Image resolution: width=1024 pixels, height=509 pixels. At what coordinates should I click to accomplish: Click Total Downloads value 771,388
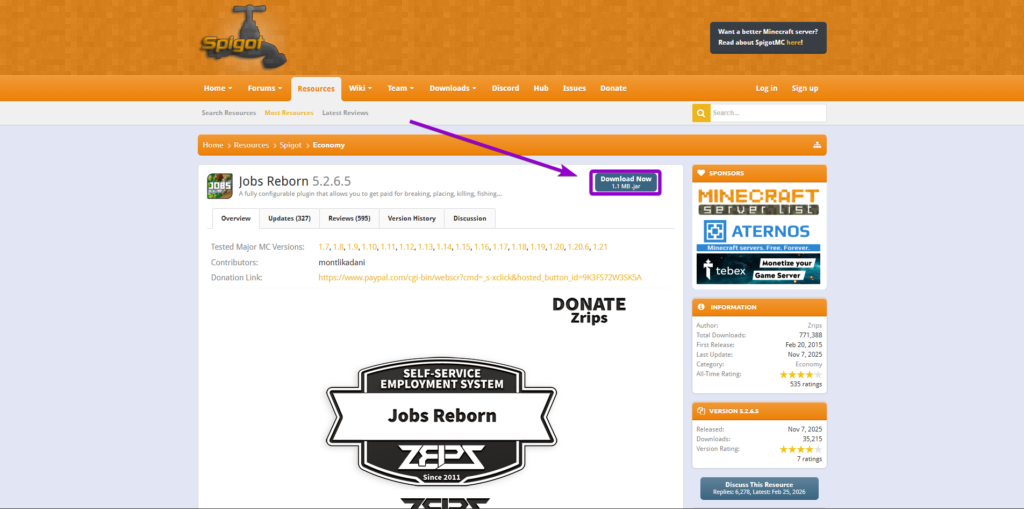coord(810,335)
